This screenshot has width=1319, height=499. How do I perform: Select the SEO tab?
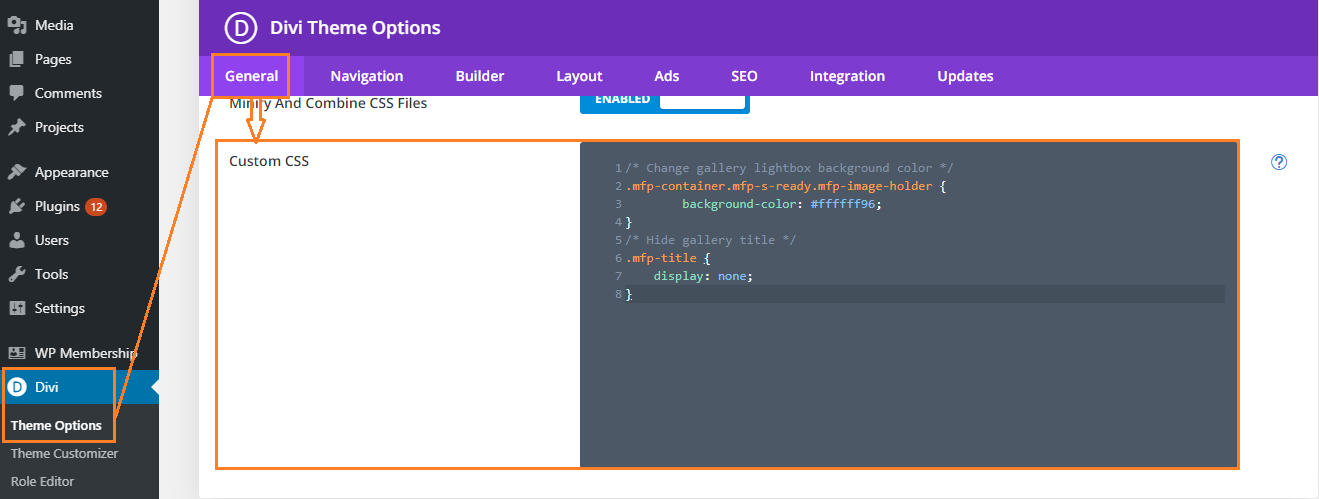coord(744,76)
